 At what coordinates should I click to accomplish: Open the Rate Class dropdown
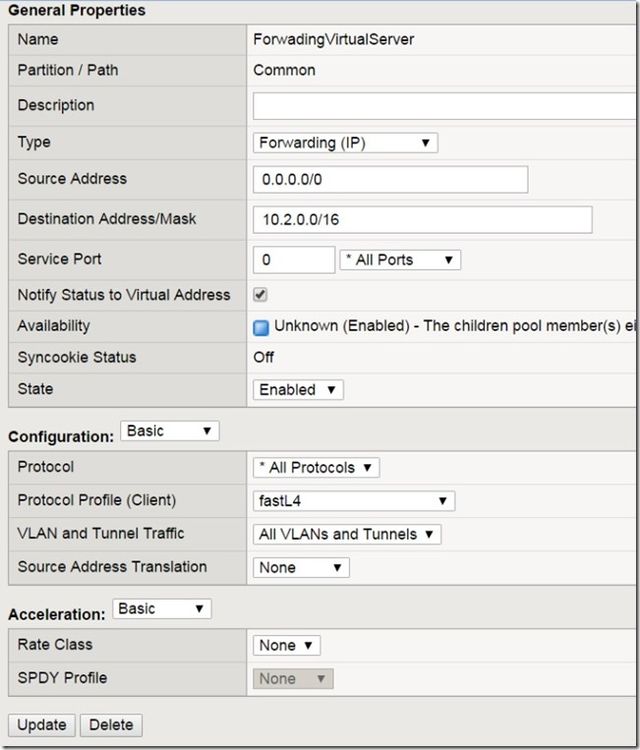(x=287, y=646)
